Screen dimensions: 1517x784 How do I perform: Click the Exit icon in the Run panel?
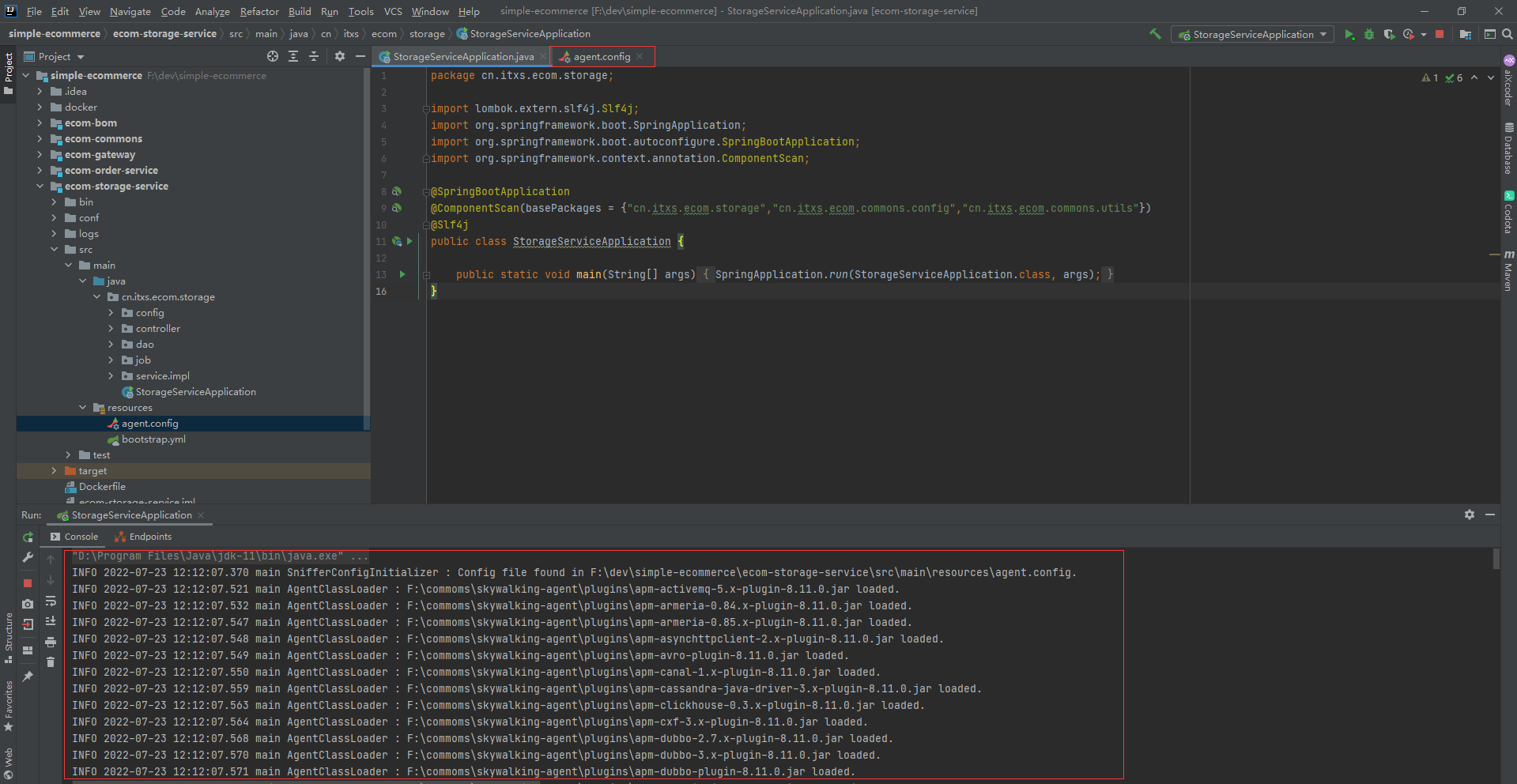coord(28,624)
